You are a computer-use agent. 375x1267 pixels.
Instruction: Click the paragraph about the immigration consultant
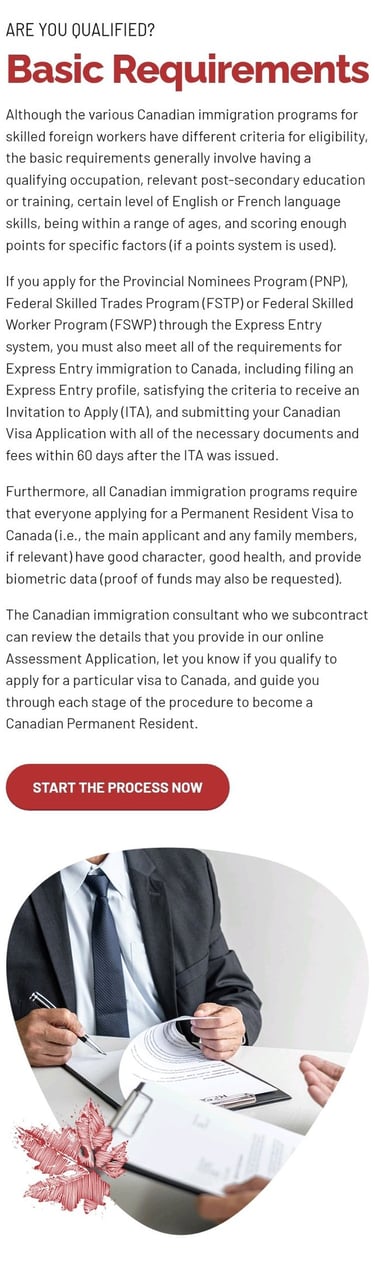tap(188, 669)
